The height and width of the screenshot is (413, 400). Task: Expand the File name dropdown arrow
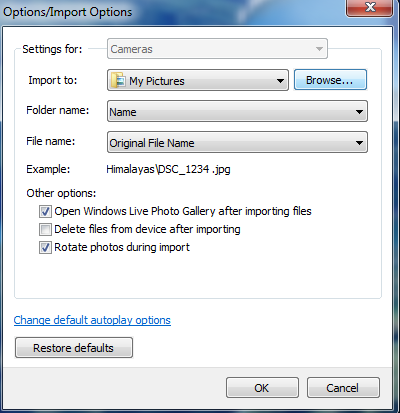[x=359, y=143]
